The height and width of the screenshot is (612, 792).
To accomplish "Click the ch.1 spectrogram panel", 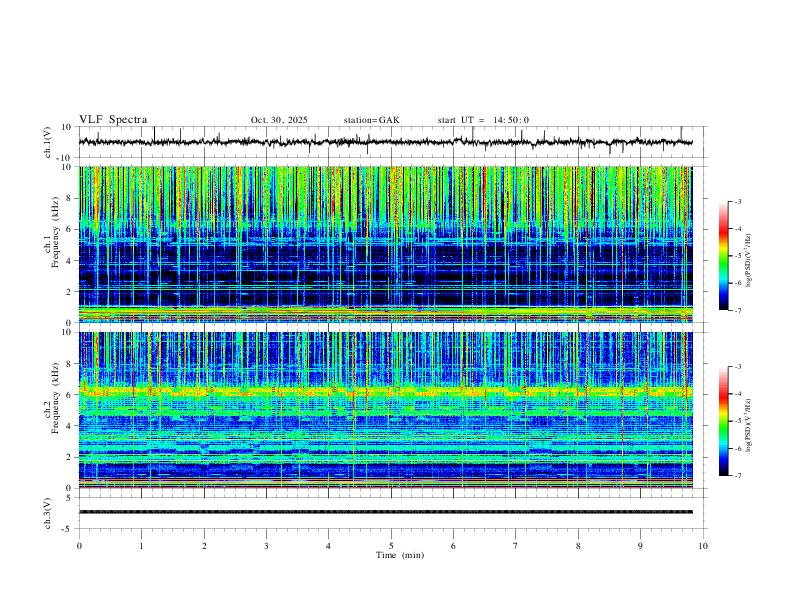I will [385, 244].
